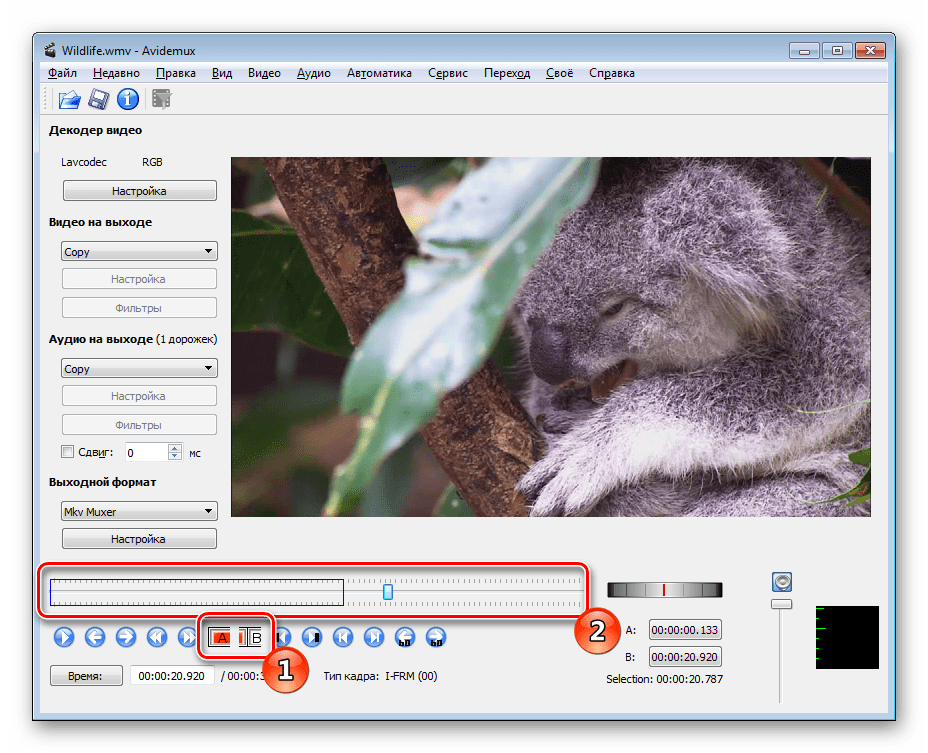Click the jog shuttle wheel control
This screenshot has height=753, width=928.
[665, 590]
